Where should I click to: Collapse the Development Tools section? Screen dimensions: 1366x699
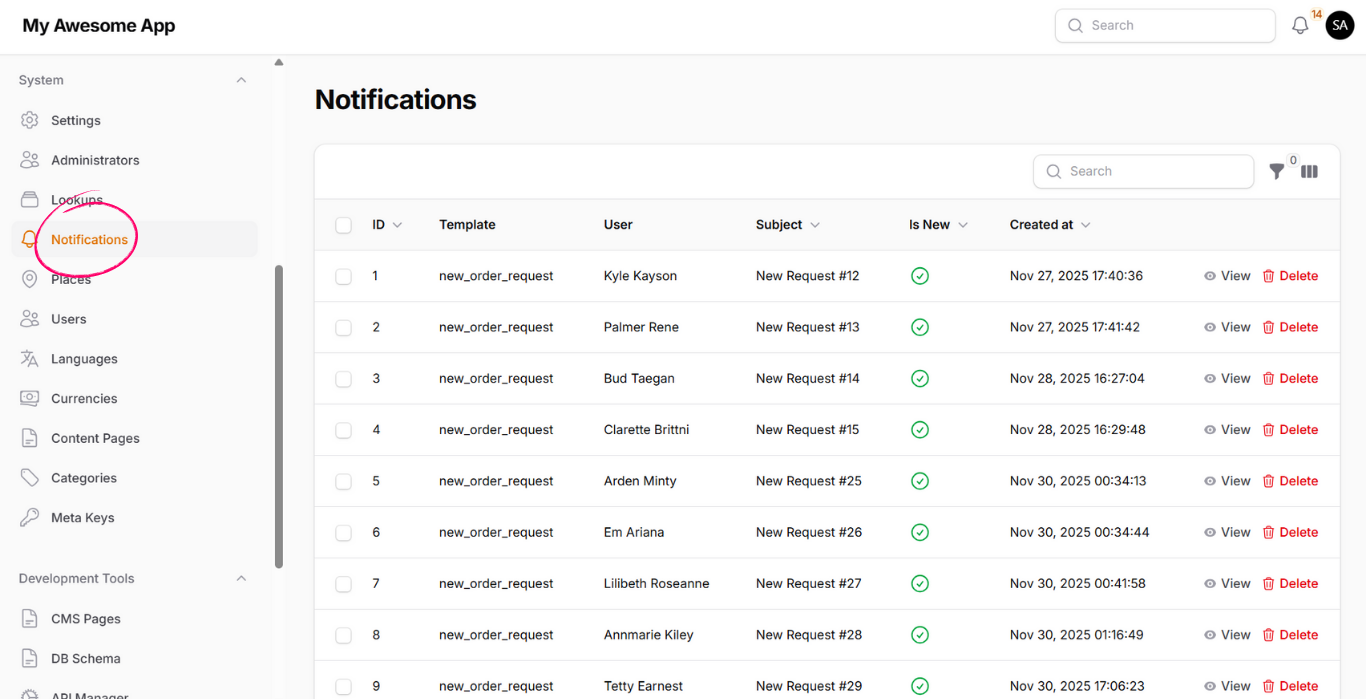tap(241, 579)
